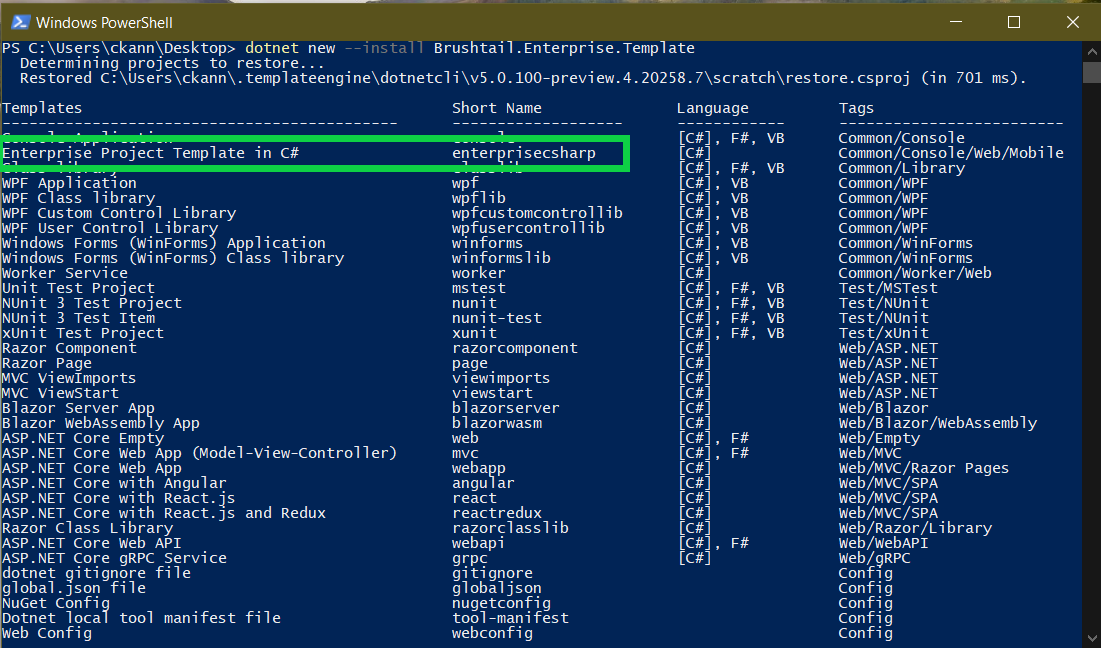Click the 'Common/Worker/Web' tag
The height and width of the screenshot is (648, 1101).
(x=915, y=273)
